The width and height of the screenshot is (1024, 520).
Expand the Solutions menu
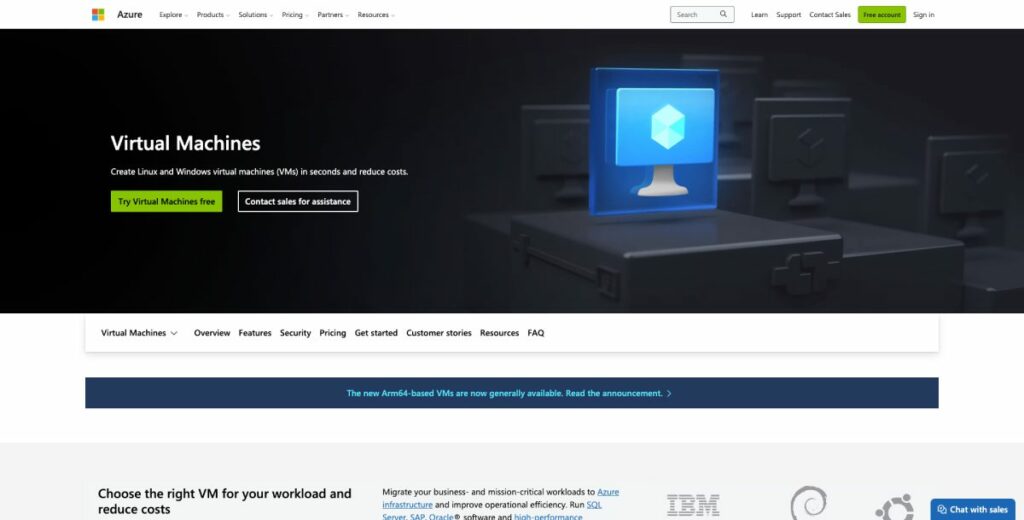(255, 14)
